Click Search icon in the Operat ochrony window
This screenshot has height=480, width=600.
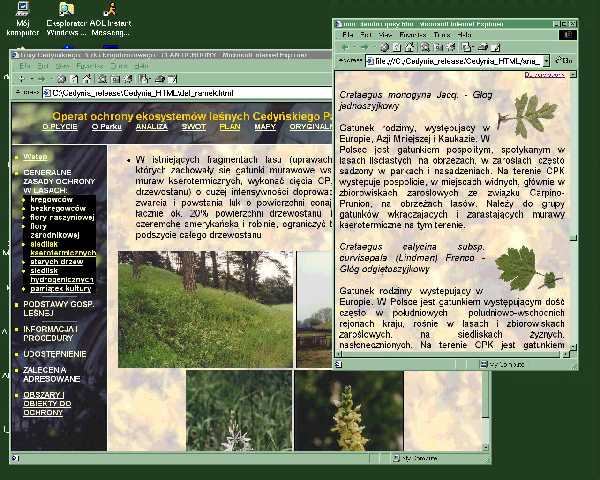(102, 79)
